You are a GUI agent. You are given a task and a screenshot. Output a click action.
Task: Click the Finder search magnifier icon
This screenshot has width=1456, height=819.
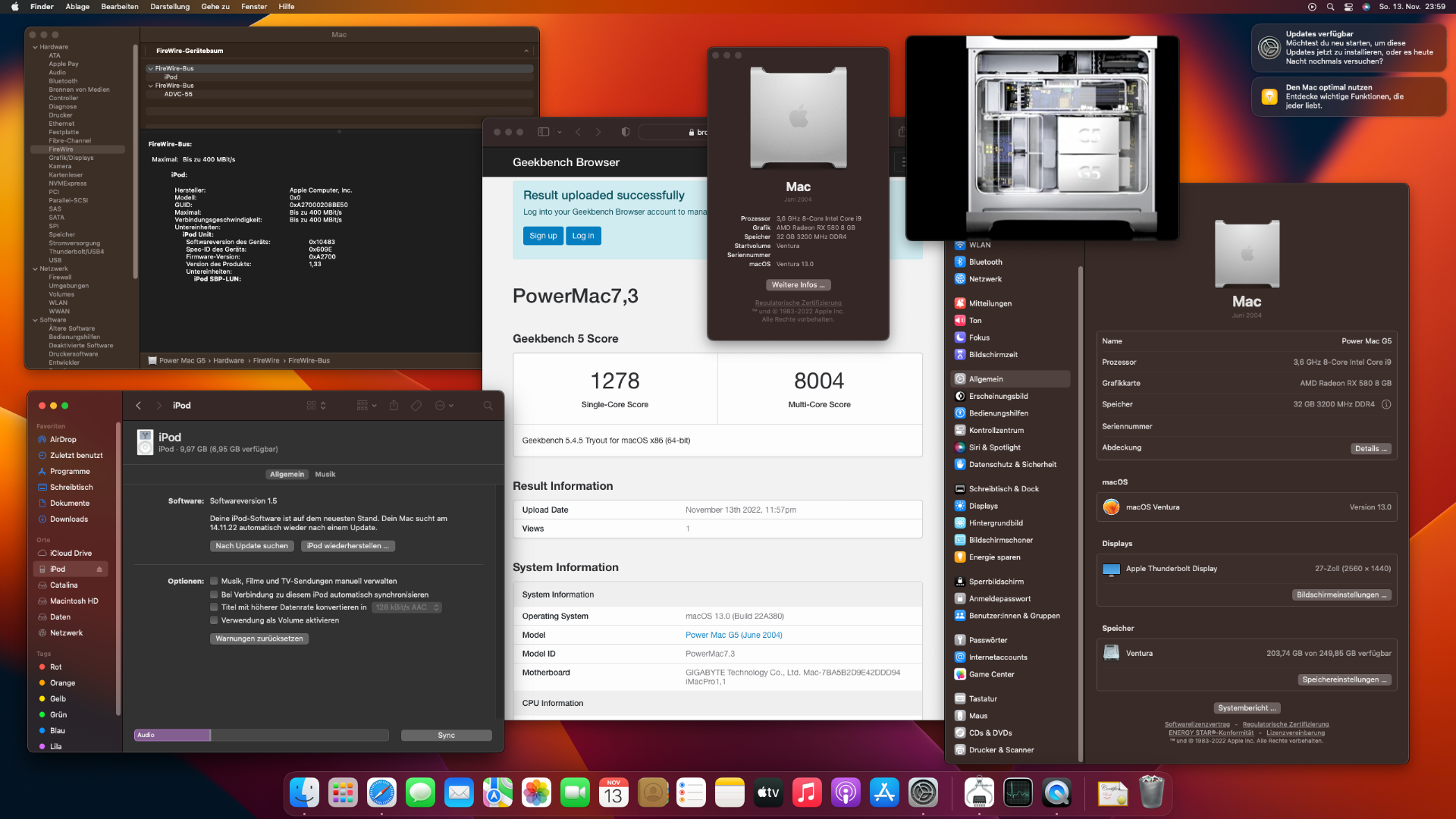point(488,406)
